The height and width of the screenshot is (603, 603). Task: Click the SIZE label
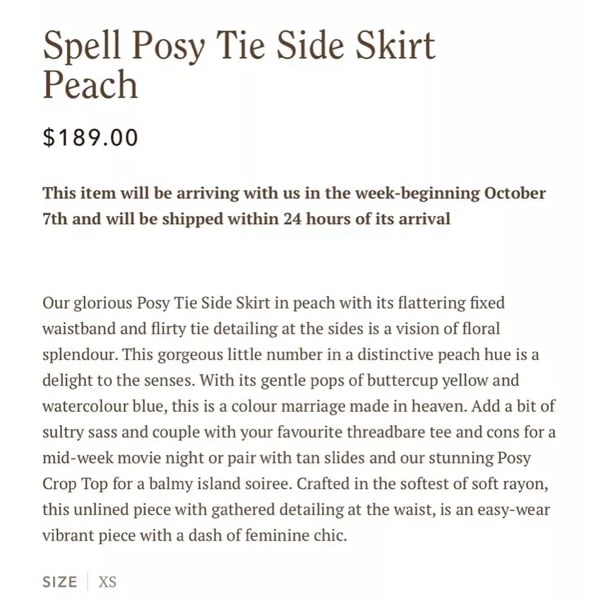click(60, 582)
